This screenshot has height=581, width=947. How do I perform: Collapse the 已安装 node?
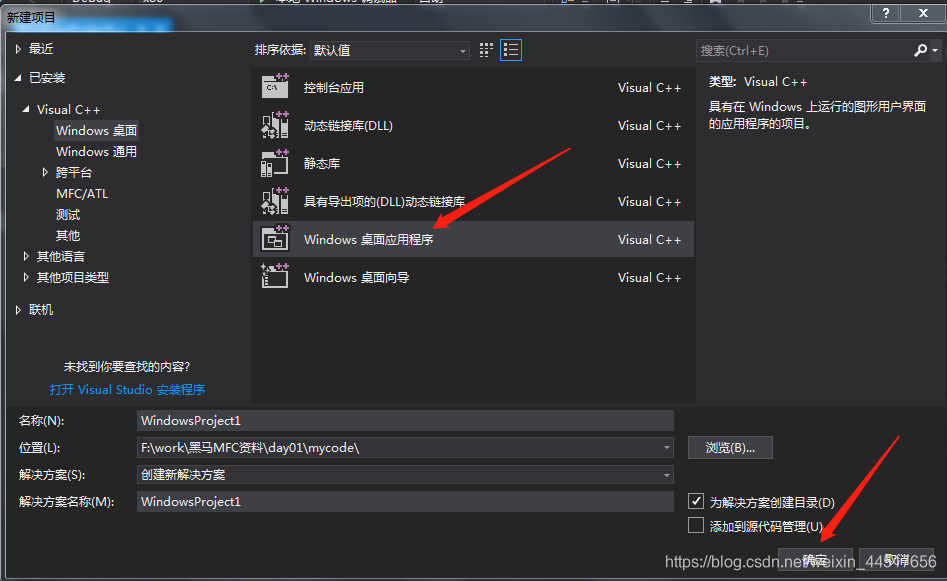18,78
